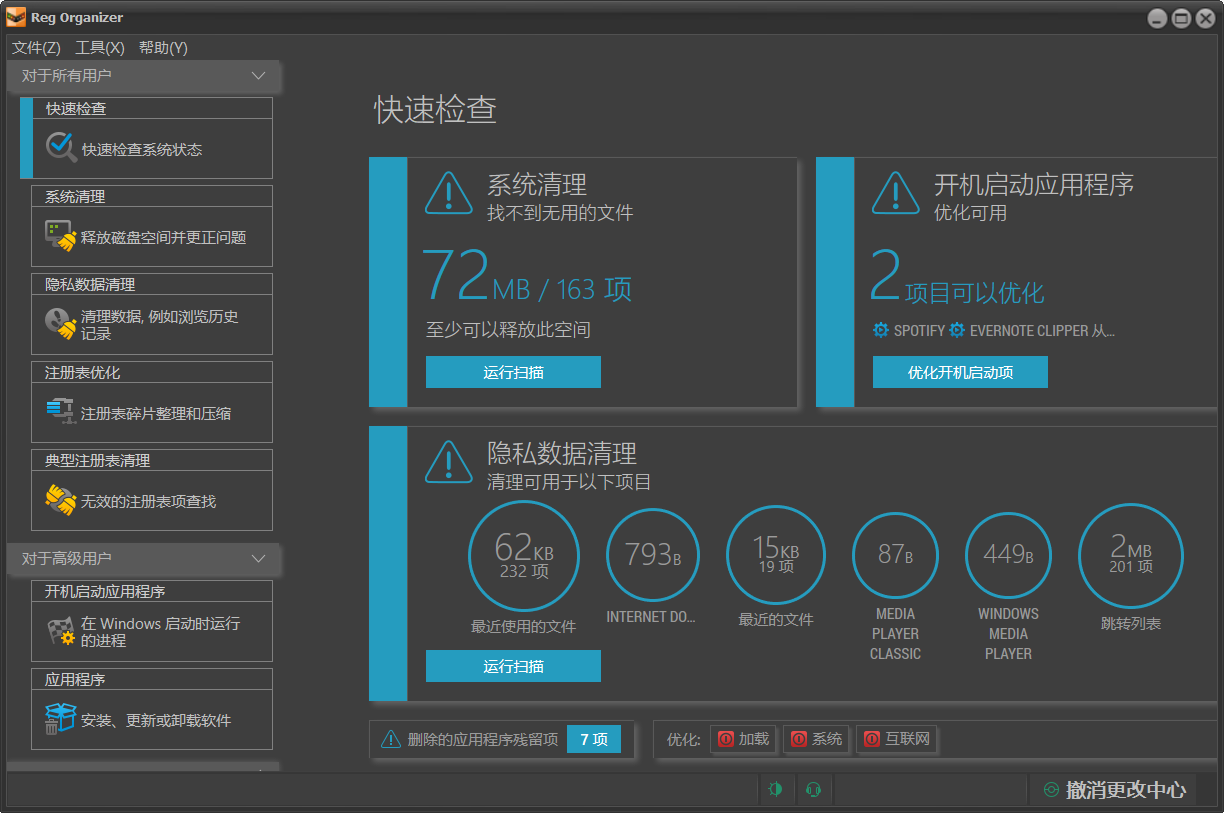
Task: Click the 注册表优化 defragment icon
Action: click(x=59, y=411)
